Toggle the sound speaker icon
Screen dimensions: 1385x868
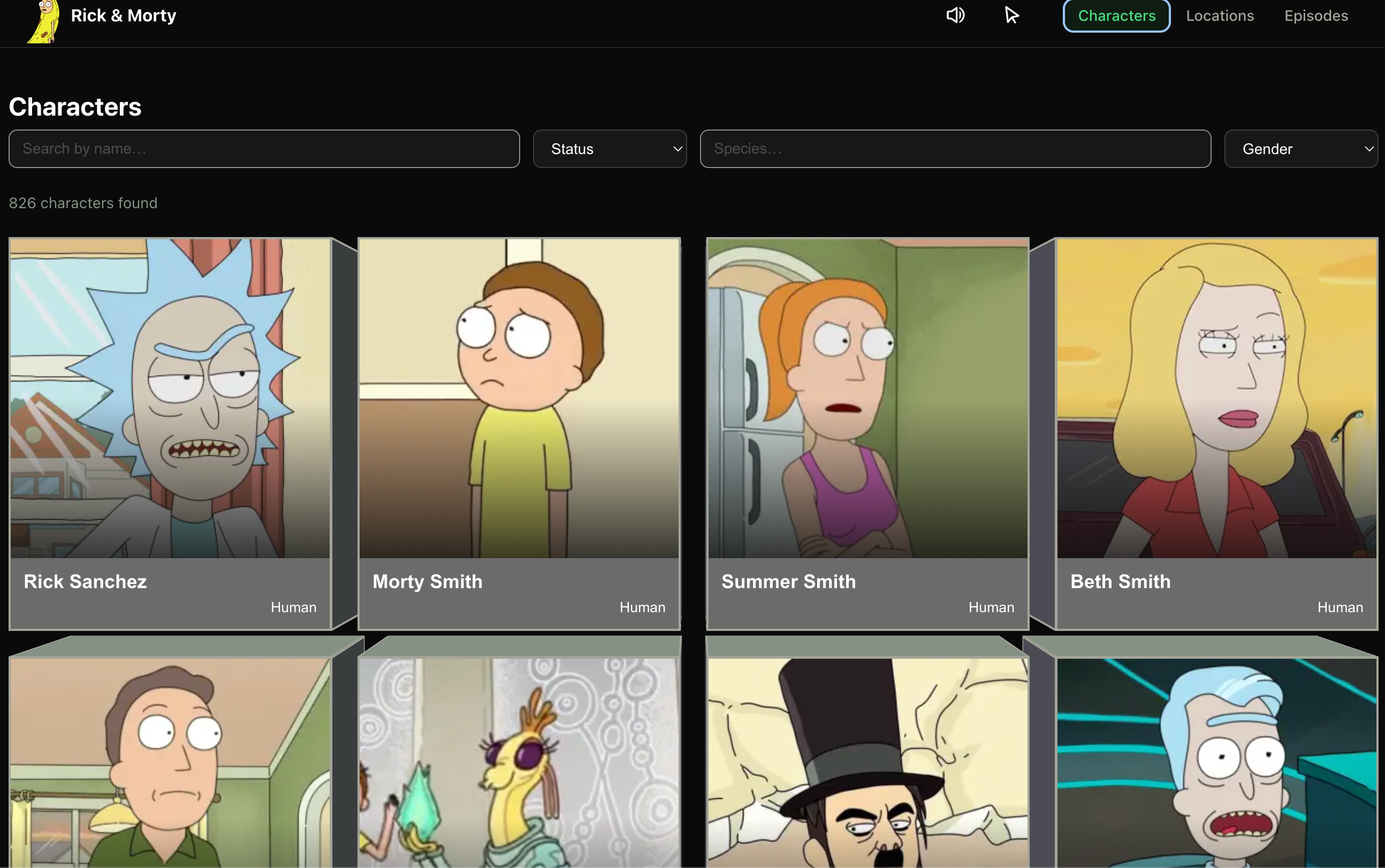[x=956, y=16]
